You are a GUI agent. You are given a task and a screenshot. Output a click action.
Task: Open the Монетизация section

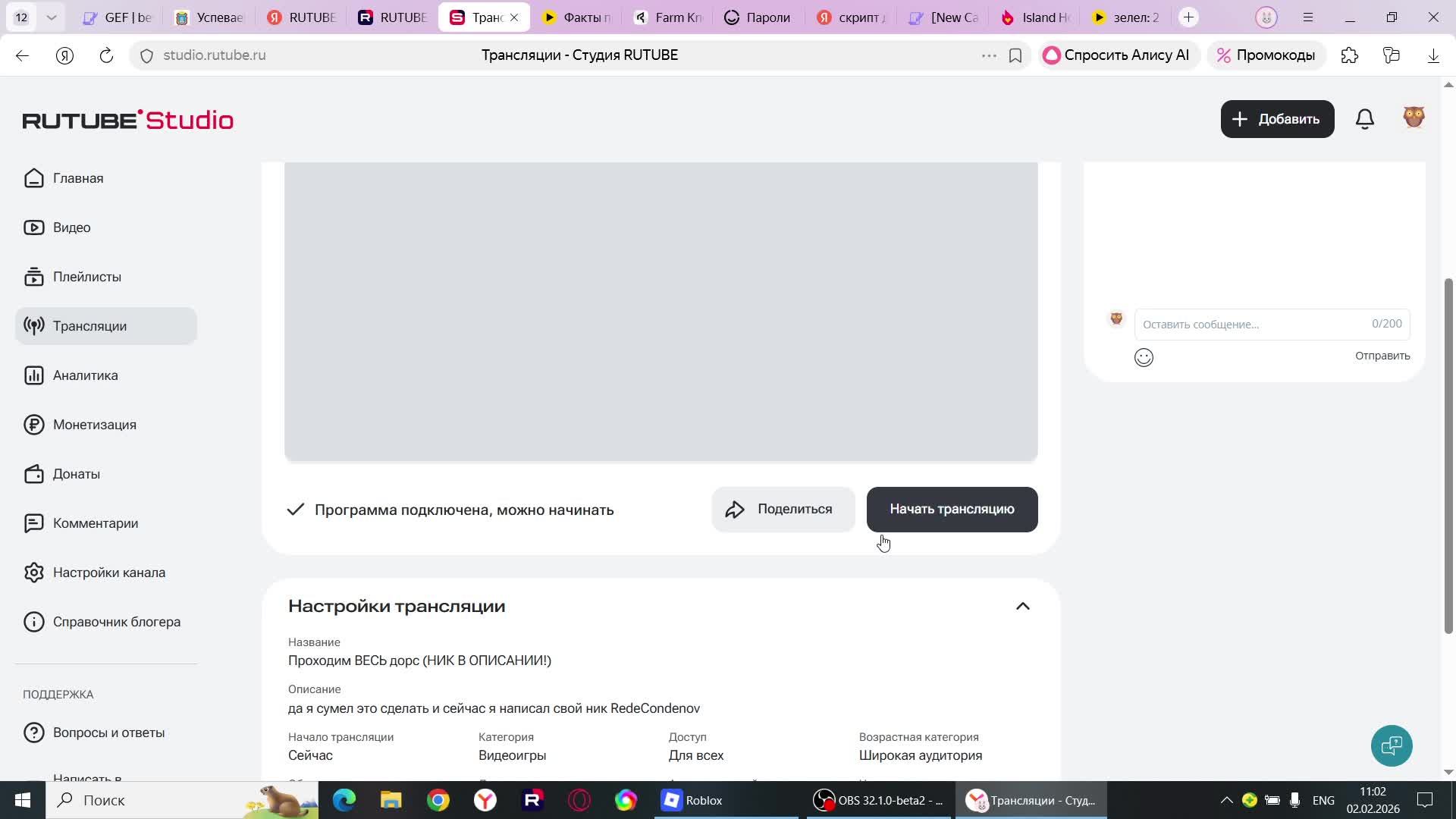point(93,424)
